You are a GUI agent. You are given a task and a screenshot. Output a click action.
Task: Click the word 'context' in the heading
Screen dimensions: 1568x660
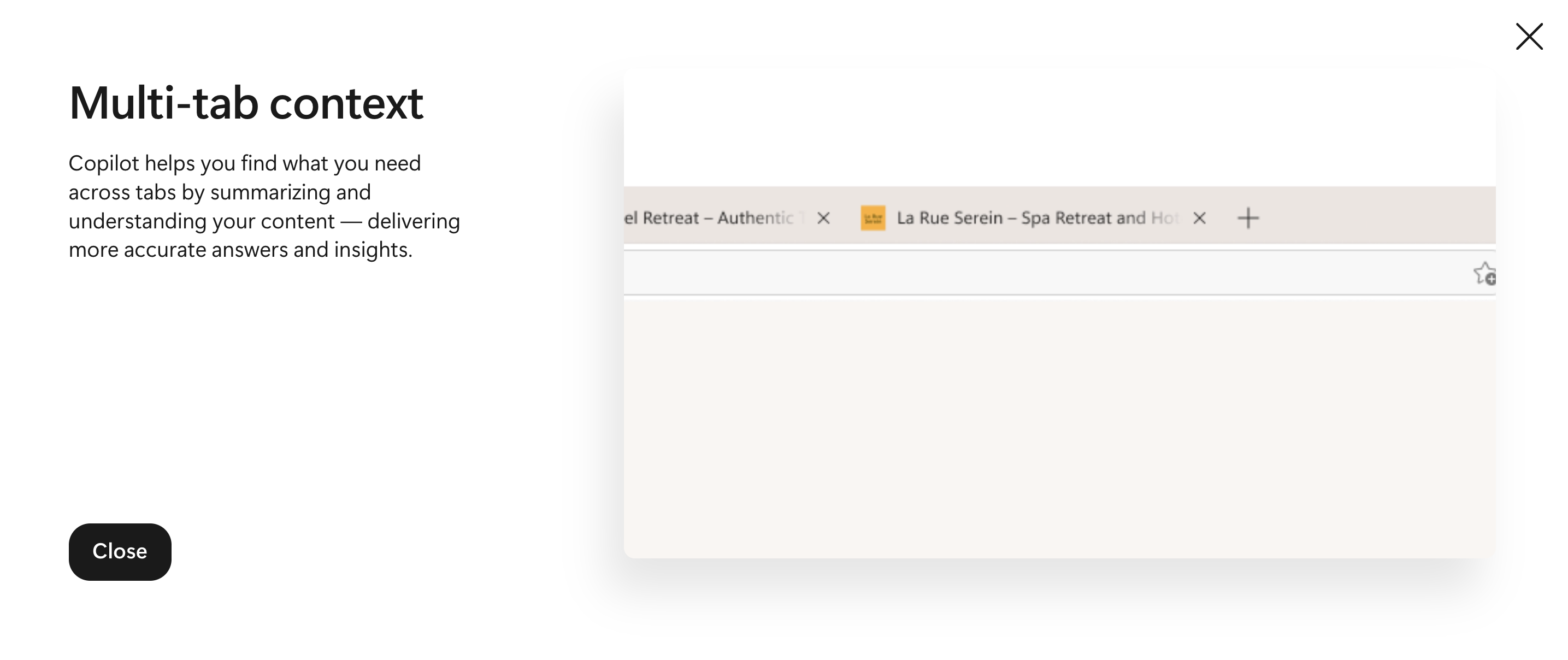(x=346, y=103)
